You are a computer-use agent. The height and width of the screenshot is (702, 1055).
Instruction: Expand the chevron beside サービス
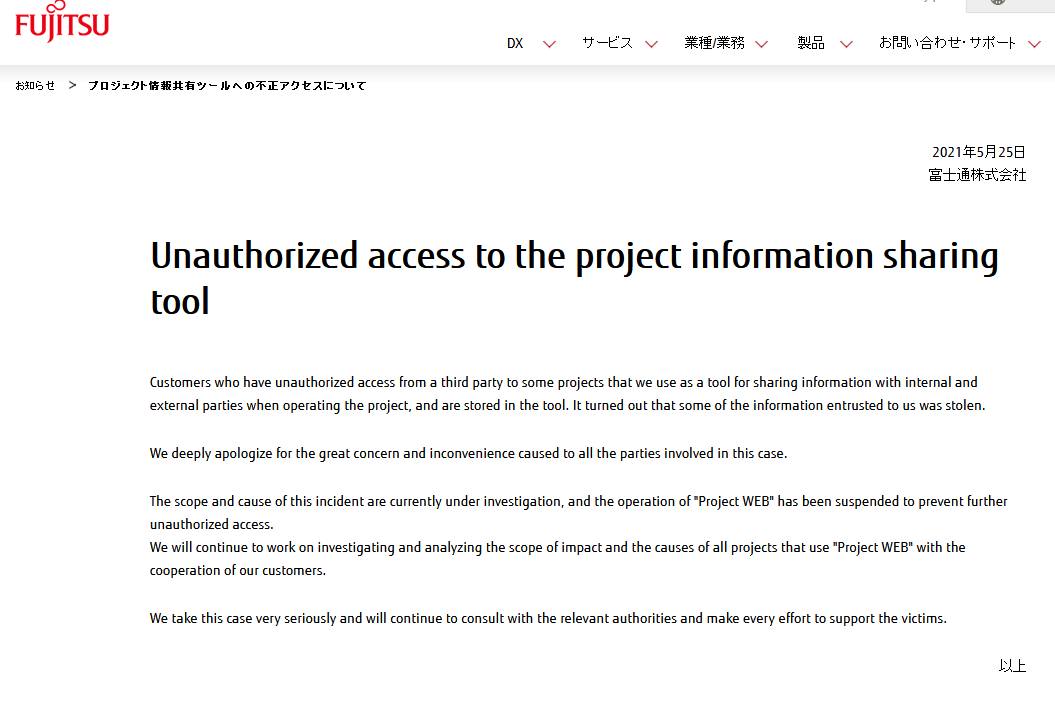click(x=651, y=44)
